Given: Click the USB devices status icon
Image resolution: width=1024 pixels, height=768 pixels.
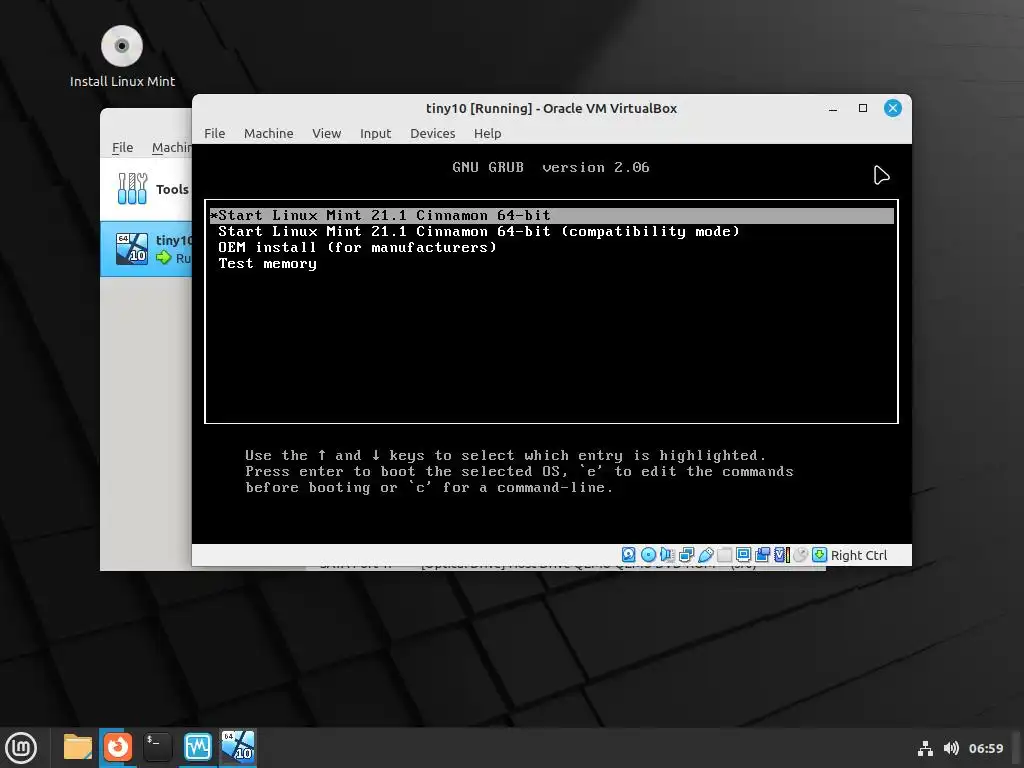Looking at the screenshot, I should pos(705,555).
